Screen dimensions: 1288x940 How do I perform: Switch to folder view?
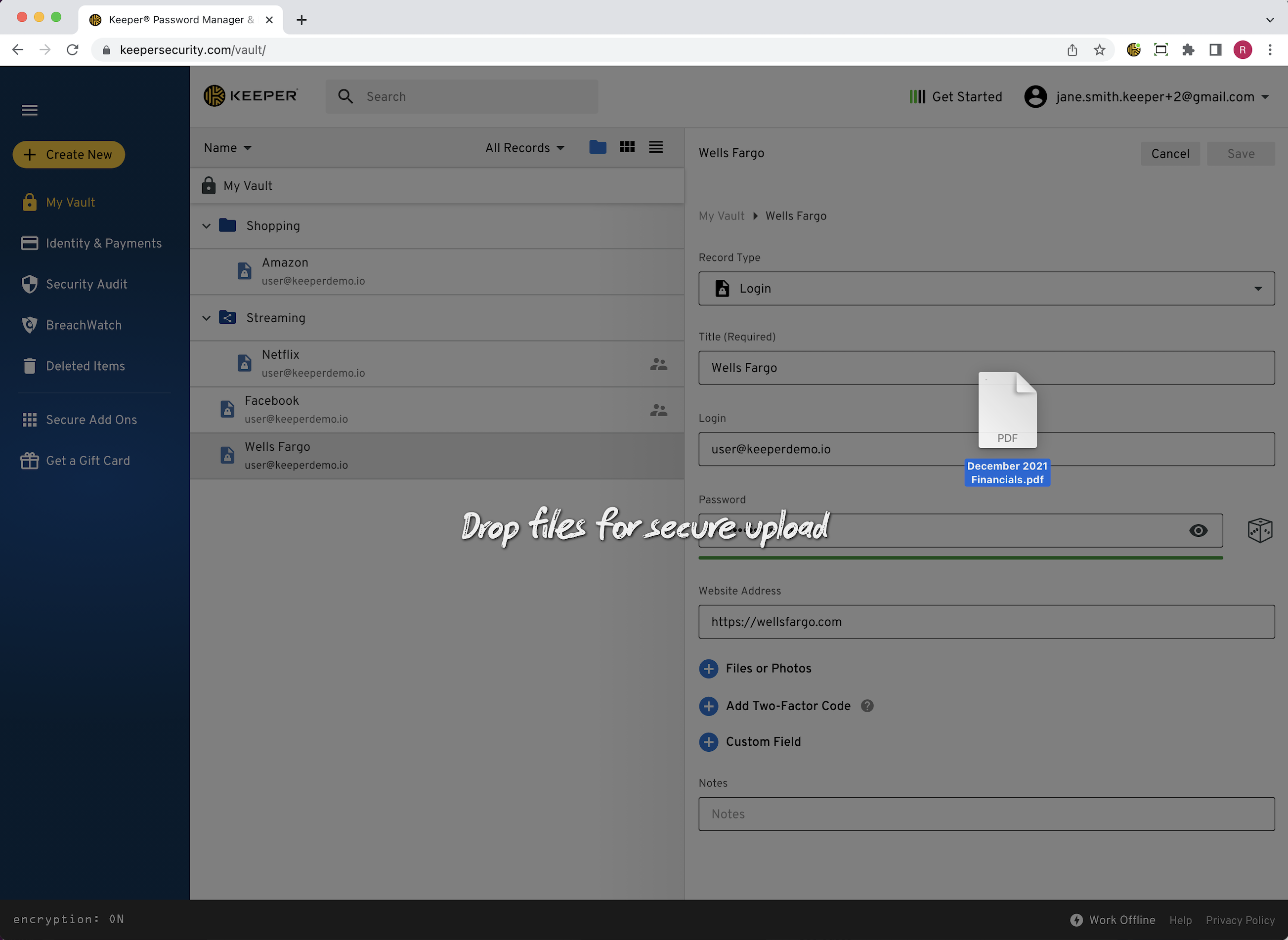click(598, 147)
